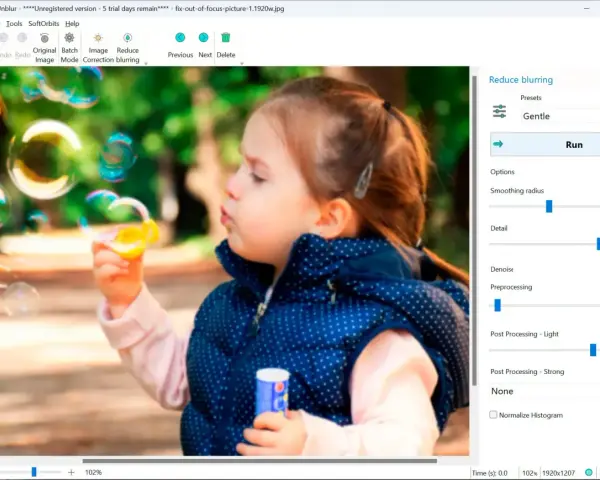Click the bottom zoom slider handle

[x=34, y=472]
